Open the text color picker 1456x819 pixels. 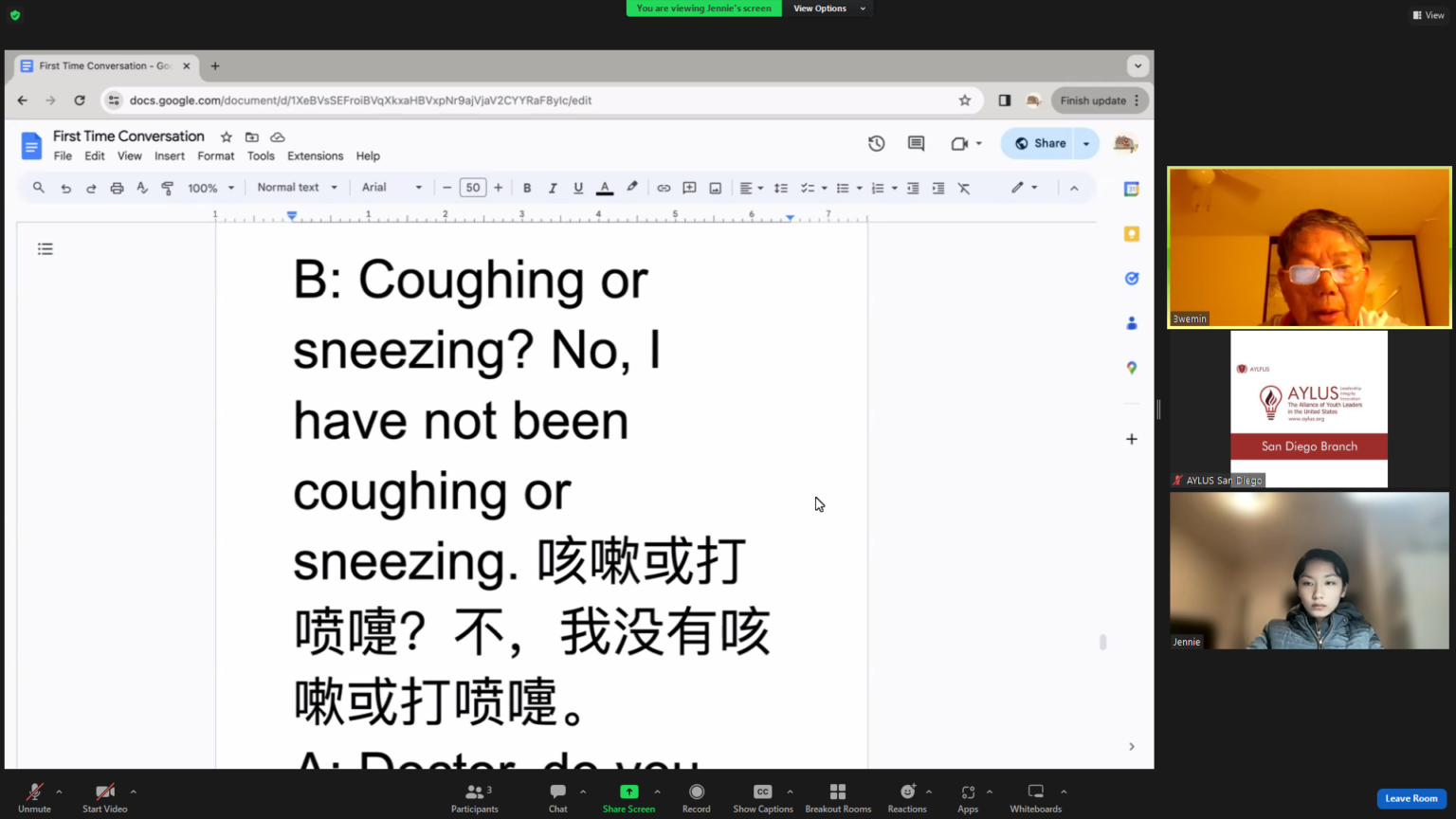pyautogui.click(x=604, y=188)
